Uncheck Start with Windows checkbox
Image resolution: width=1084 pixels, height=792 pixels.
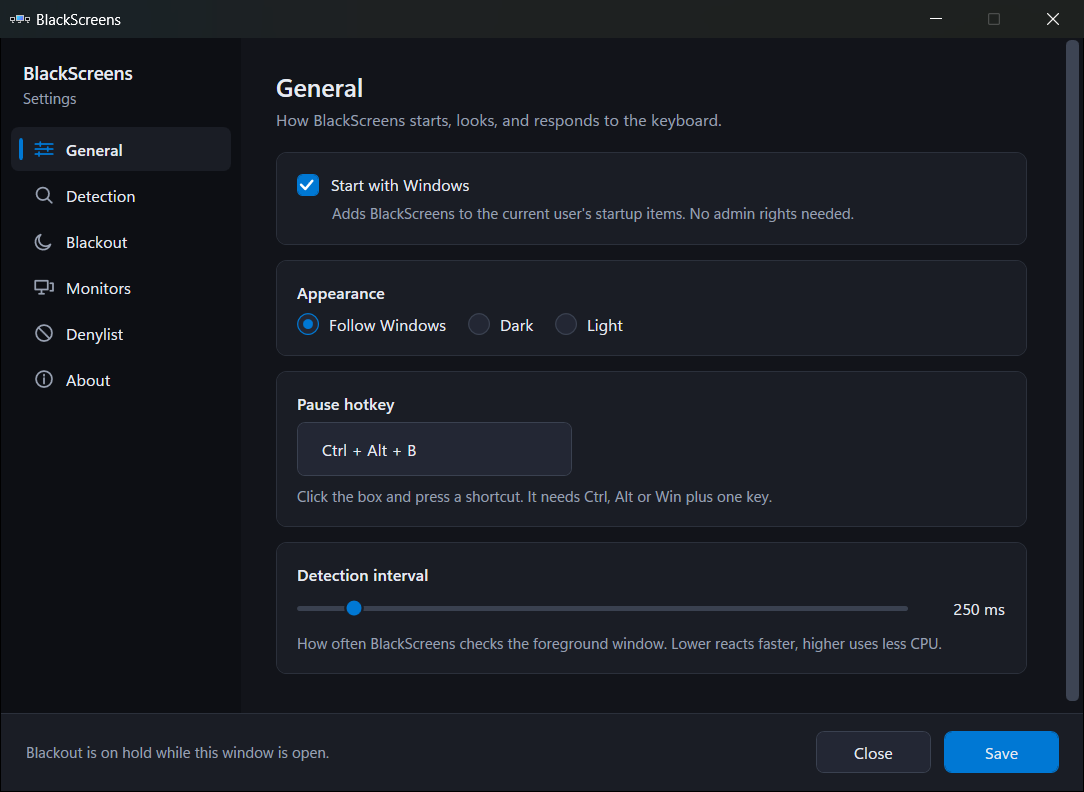point(308,185)
